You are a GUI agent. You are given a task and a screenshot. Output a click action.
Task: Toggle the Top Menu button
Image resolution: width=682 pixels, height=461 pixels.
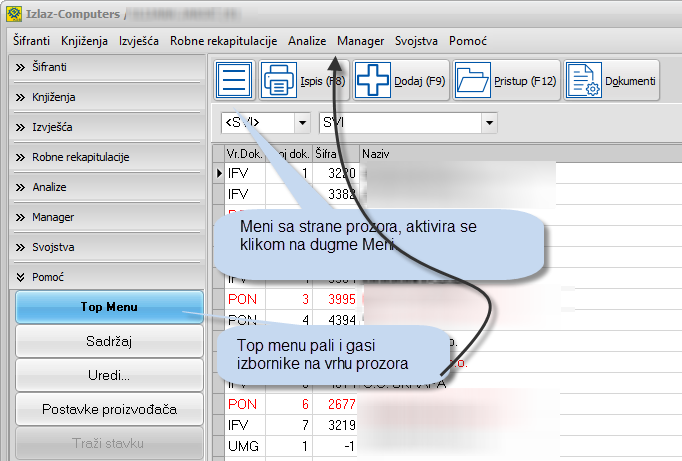pos(109,307)
